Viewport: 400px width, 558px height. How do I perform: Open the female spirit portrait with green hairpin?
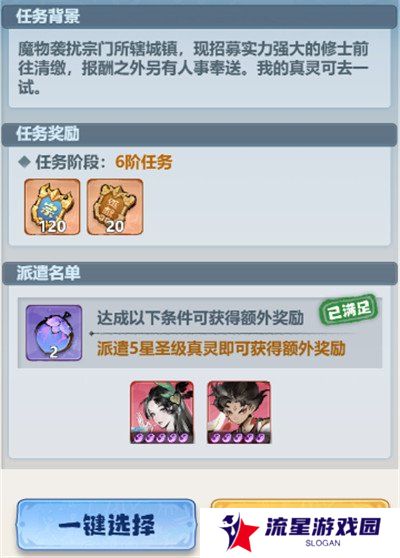point(162,412)
